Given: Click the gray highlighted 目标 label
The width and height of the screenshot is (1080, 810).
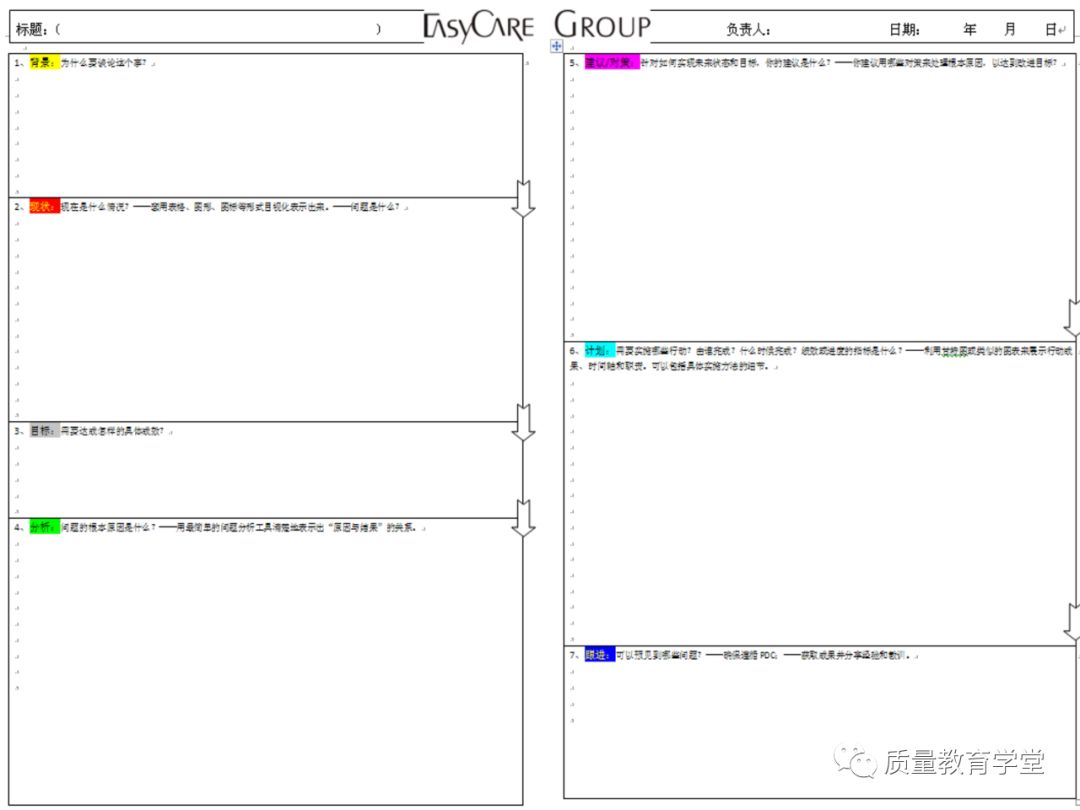Looking at the screenshot, I should [x=44, y=431].
